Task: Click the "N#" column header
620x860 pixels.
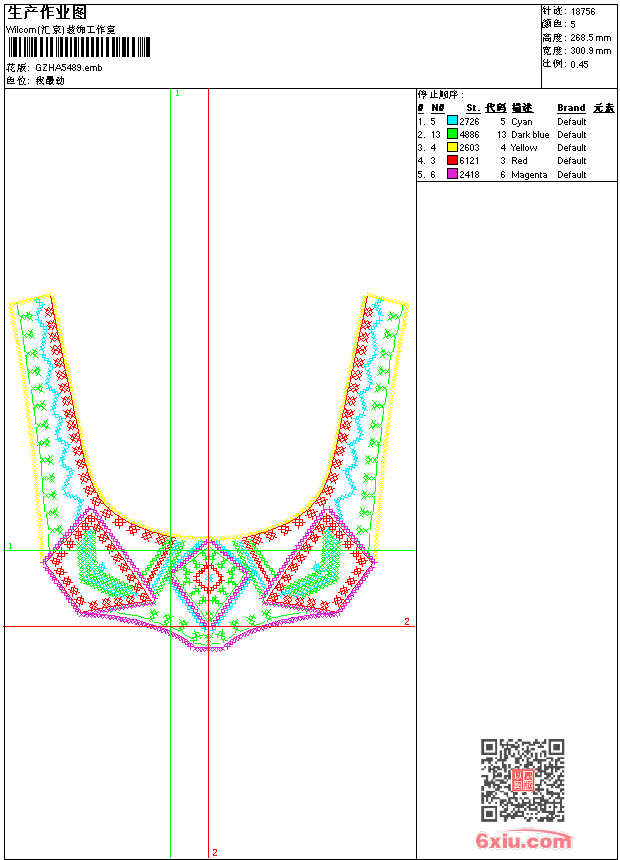Action: pyautogui.click(x=437, y=108)
